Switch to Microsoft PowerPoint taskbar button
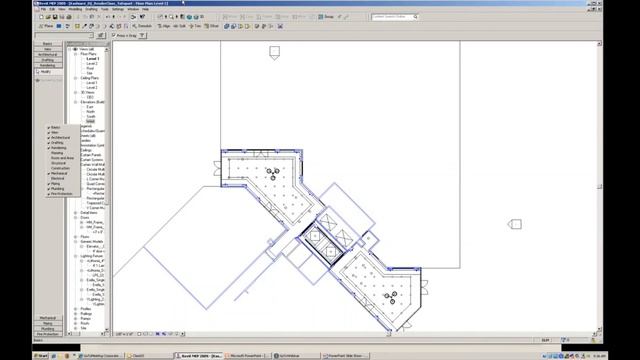The height and width of the screenshot is (360, 640). [x=248, y=356]
